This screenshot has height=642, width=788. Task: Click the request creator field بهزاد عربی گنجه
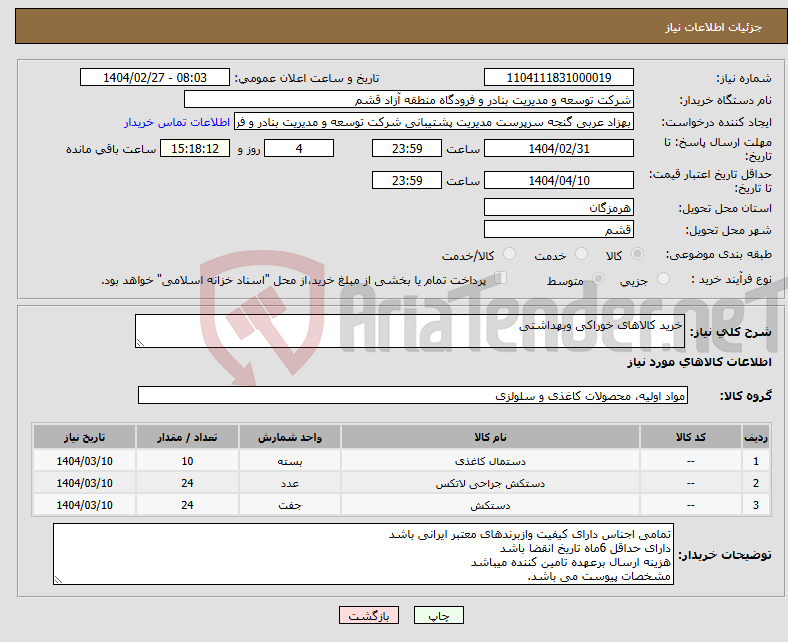[x=434, y=122]
